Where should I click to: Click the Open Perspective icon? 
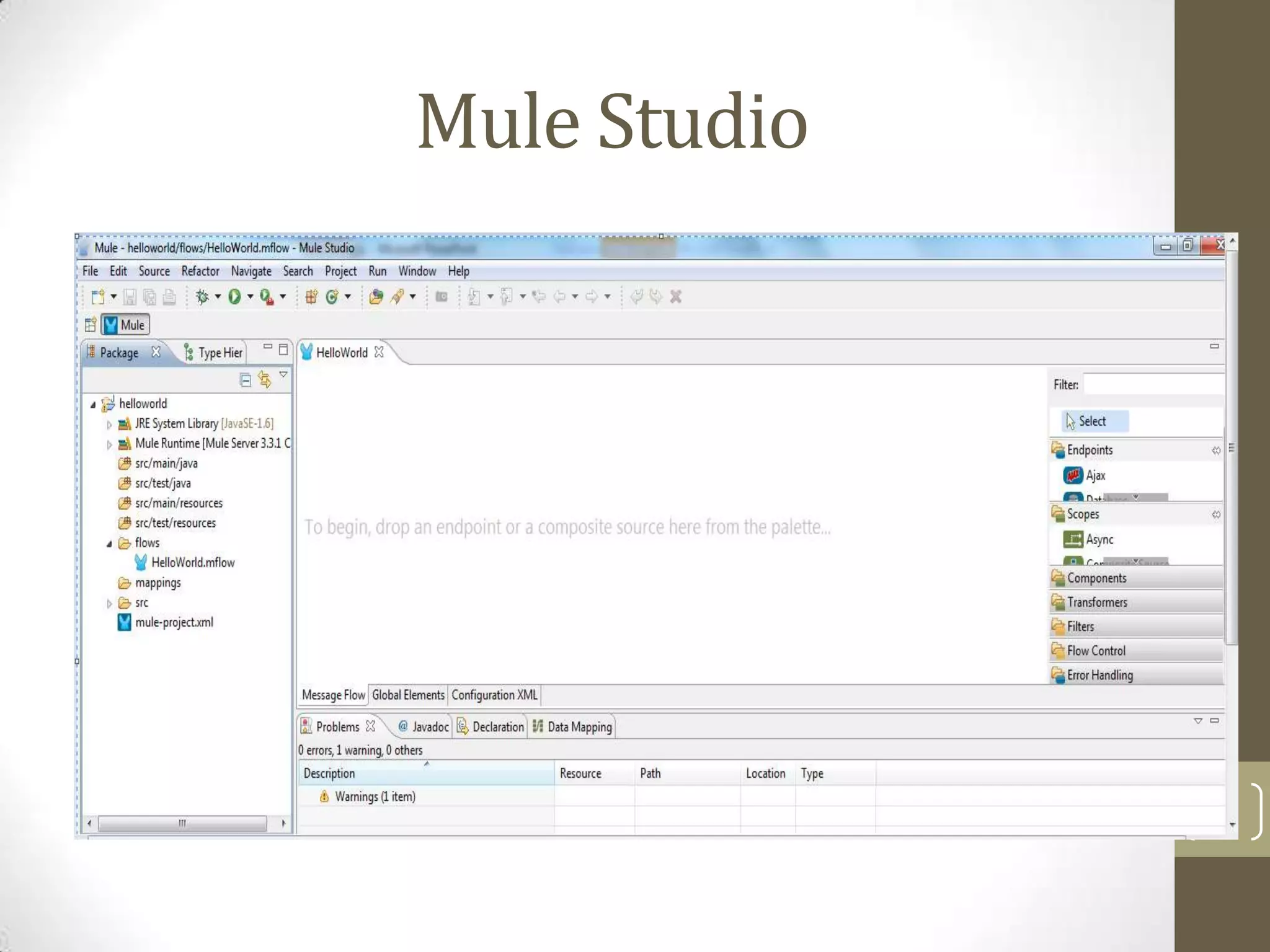coord(91,325)
